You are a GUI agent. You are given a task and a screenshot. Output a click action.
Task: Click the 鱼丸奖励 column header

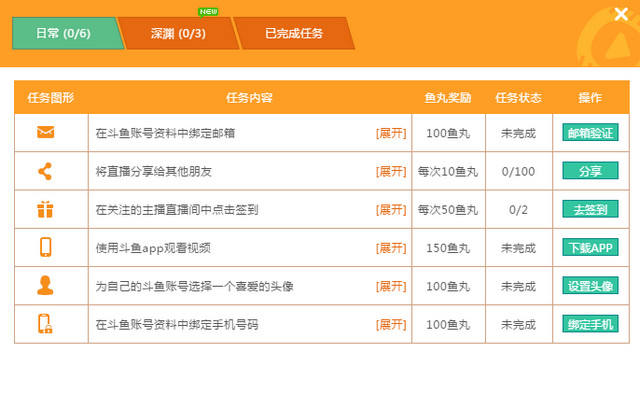[448, 98]
